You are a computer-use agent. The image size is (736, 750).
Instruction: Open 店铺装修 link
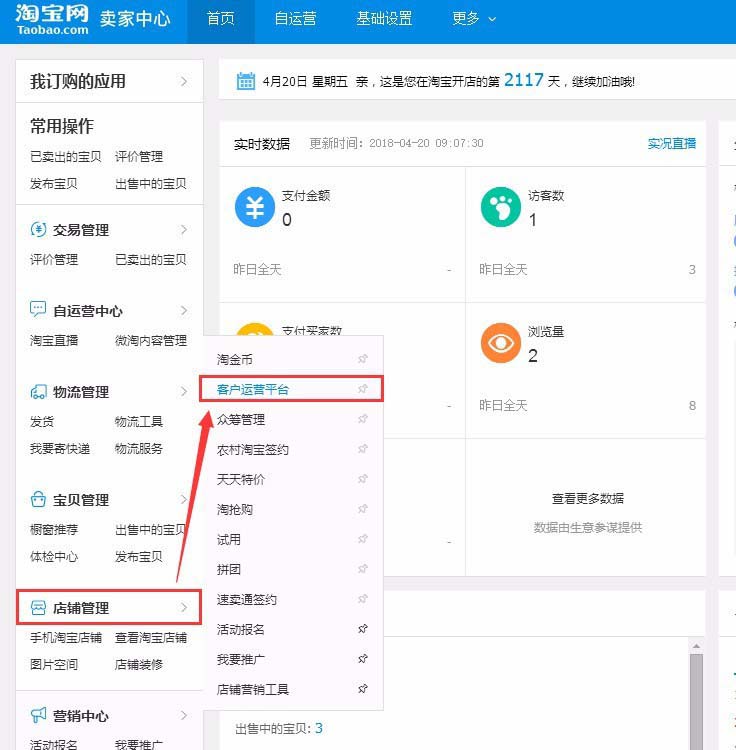pos(139,664)
